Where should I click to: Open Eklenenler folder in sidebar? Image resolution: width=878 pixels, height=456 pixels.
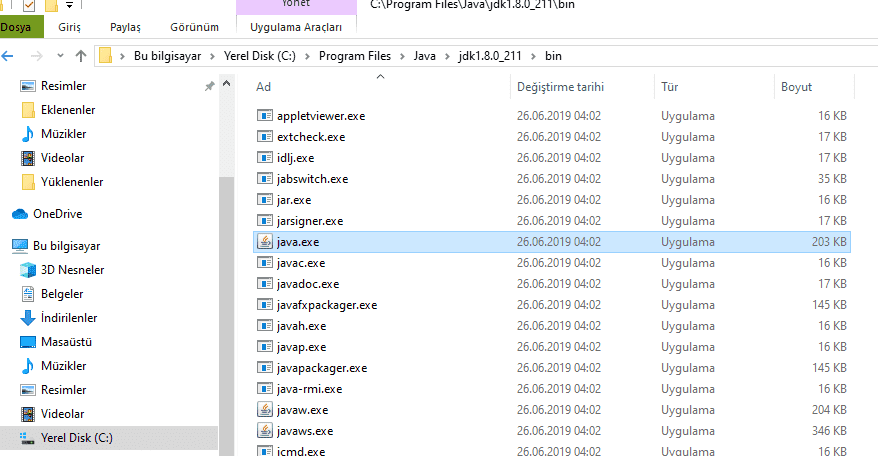(68, 110)
